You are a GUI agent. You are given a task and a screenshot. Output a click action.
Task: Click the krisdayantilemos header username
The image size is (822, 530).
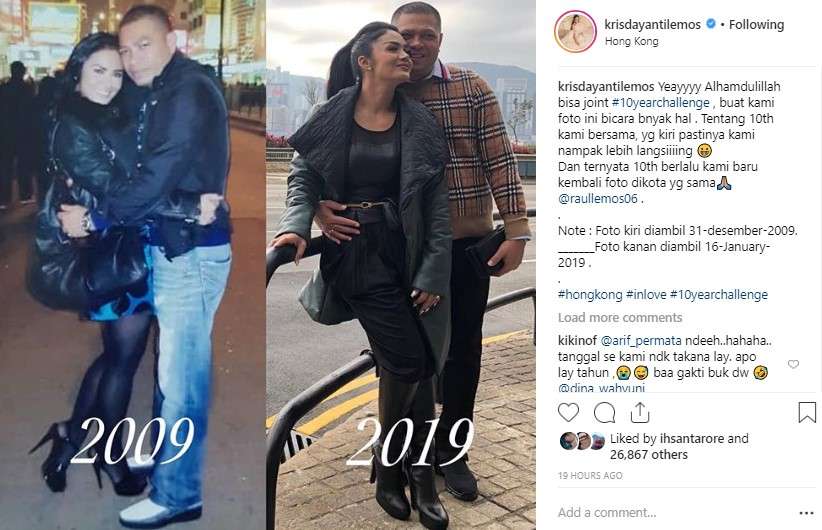652,24
